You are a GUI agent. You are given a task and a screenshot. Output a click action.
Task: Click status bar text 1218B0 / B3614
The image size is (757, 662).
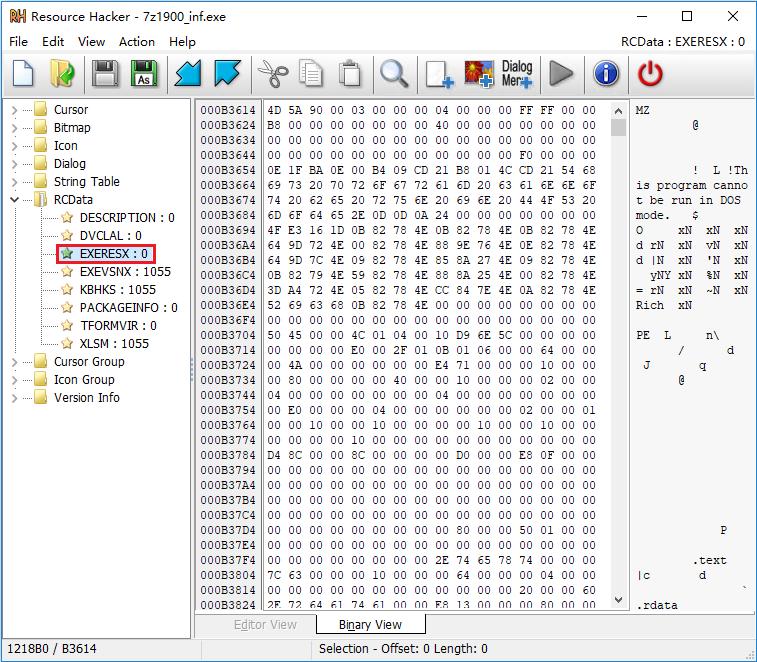pos(52,648)
